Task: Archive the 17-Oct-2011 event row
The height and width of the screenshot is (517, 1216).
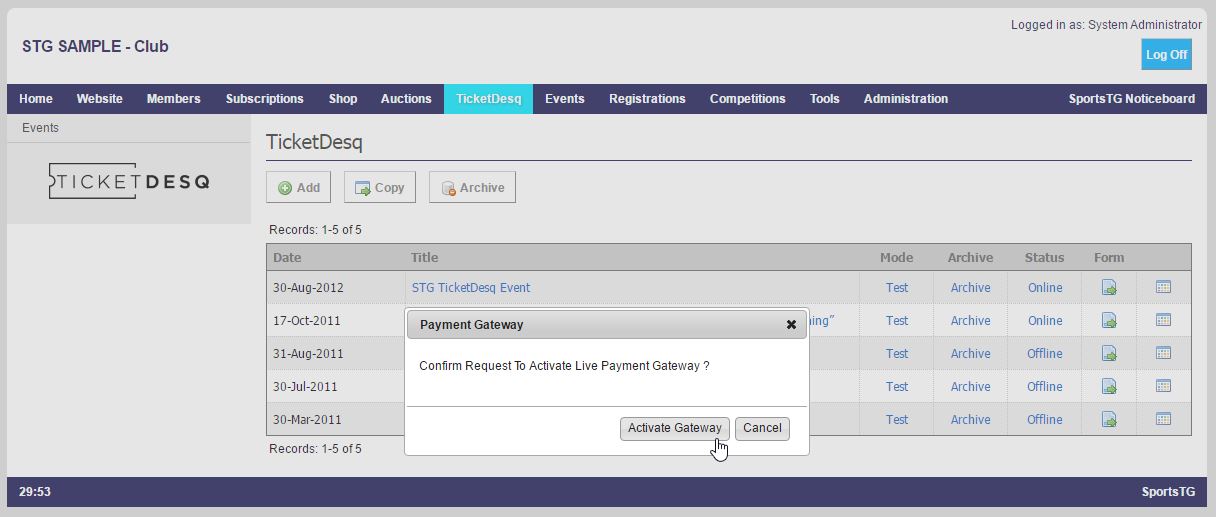Action: coord(970,321)
